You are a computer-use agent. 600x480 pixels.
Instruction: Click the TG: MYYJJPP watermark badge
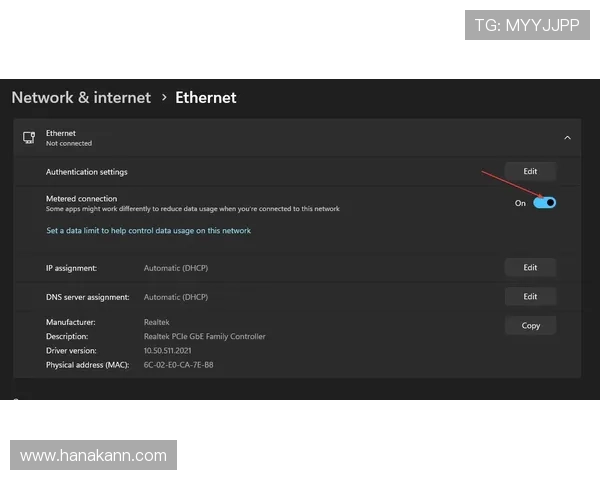click(527, 25)
